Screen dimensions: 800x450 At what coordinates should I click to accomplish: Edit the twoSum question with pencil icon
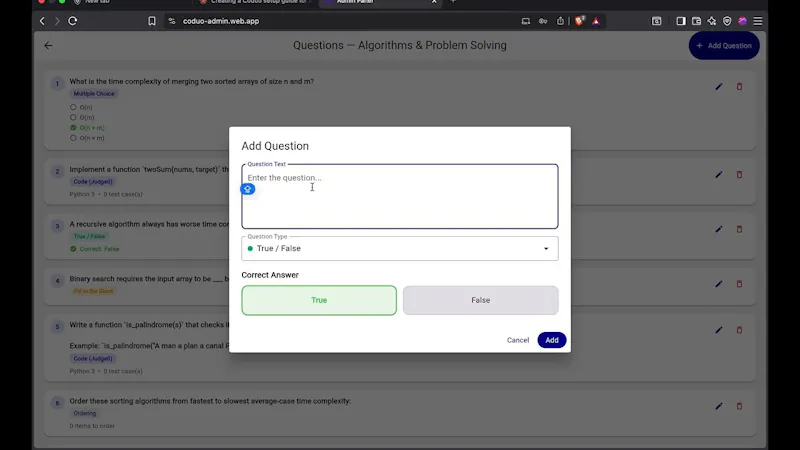pos(719,174)
